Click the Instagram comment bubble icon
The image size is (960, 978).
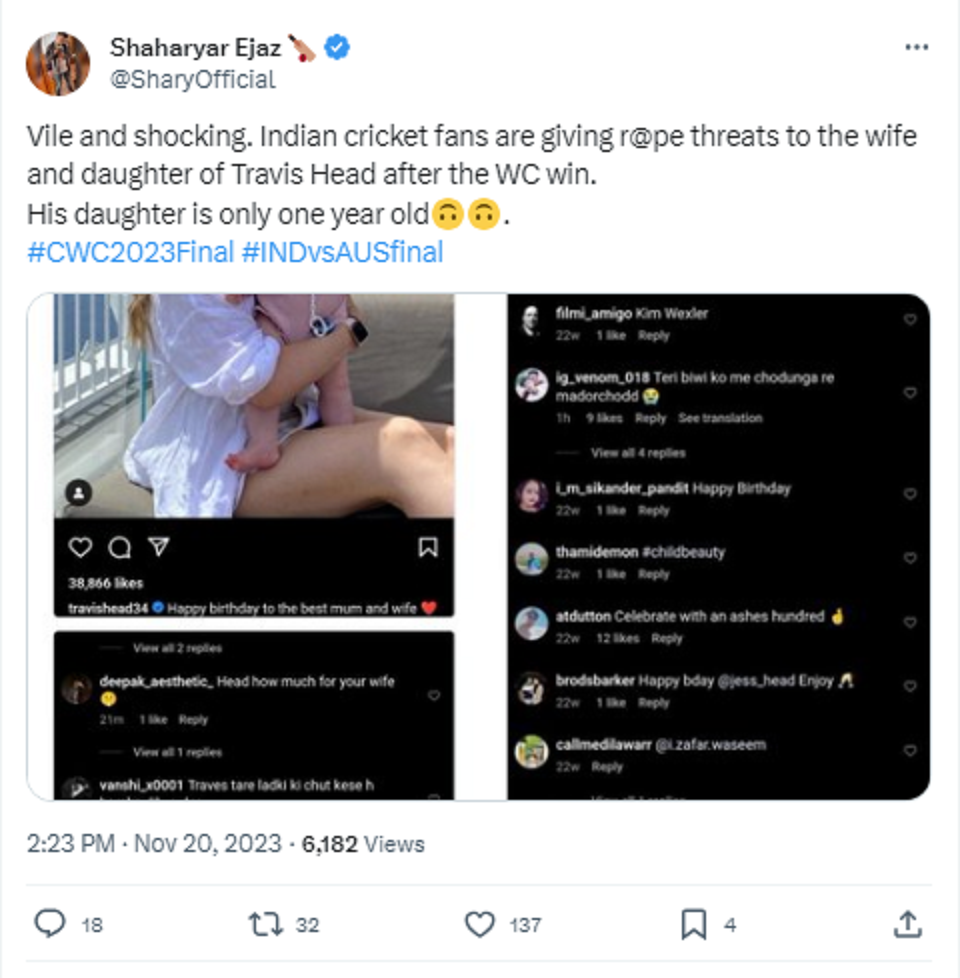coord(120,548)
